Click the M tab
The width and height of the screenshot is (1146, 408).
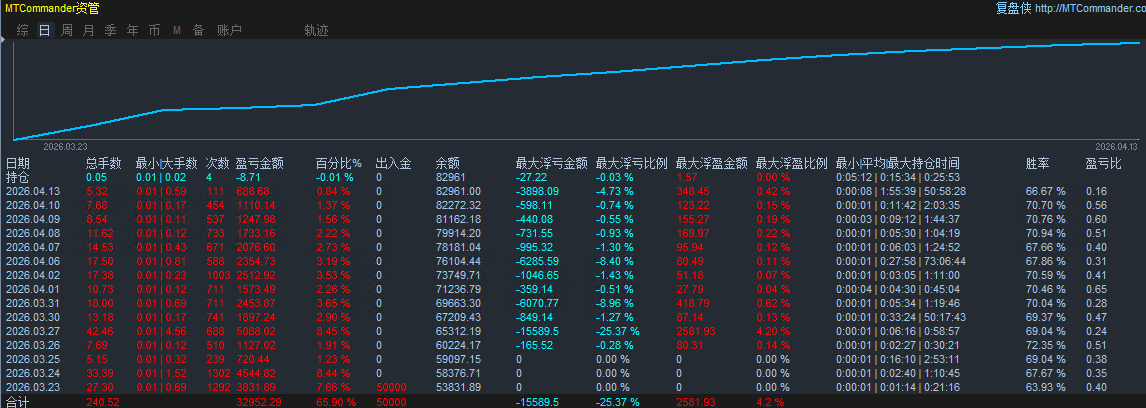tap(176, 30)
